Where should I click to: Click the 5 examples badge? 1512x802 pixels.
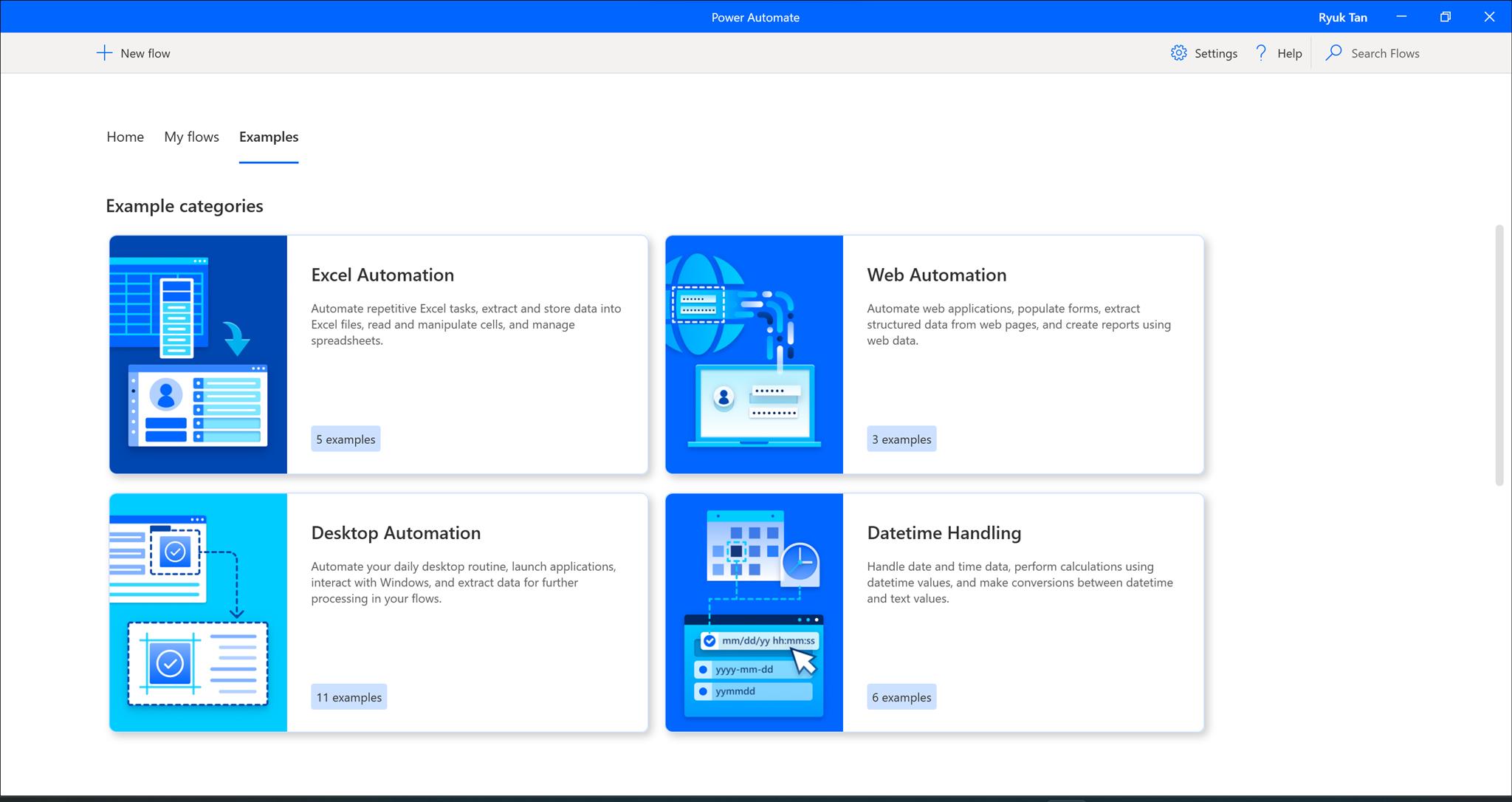tap(346, 439)
